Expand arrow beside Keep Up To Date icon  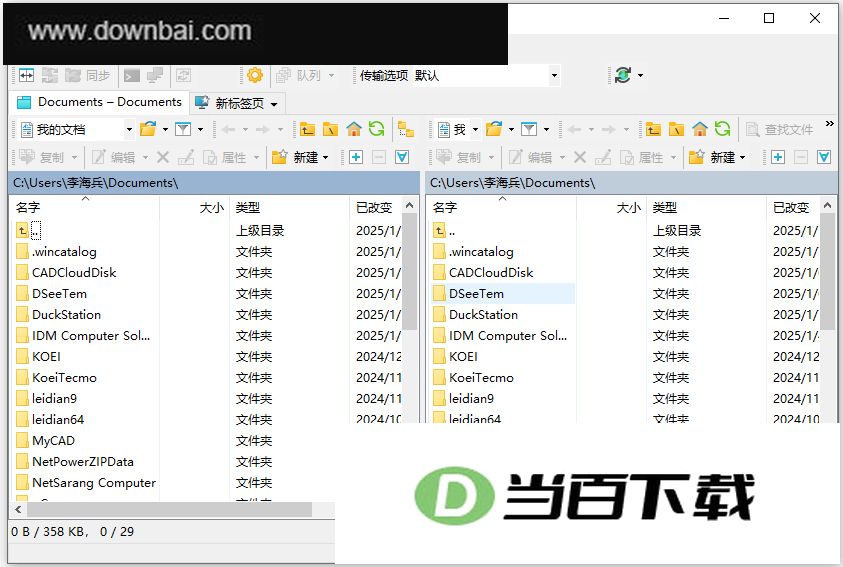point(640,76)
